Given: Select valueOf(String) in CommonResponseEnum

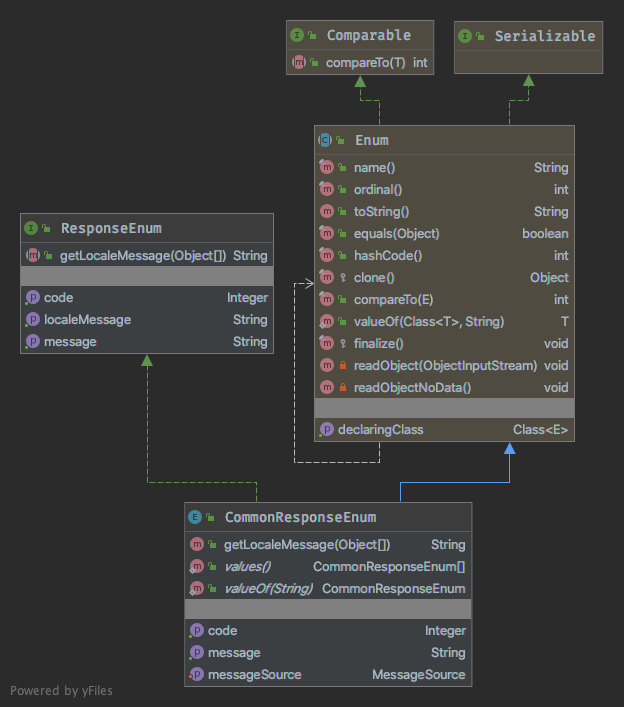Looking at the screenshot, I should (x=267, y=589).
